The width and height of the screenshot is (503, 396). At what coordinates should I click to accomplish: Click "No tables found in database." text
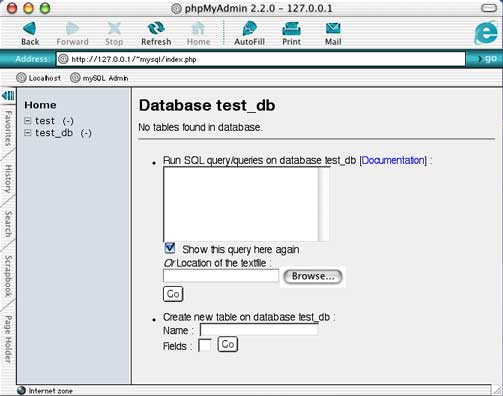(200, 127)
